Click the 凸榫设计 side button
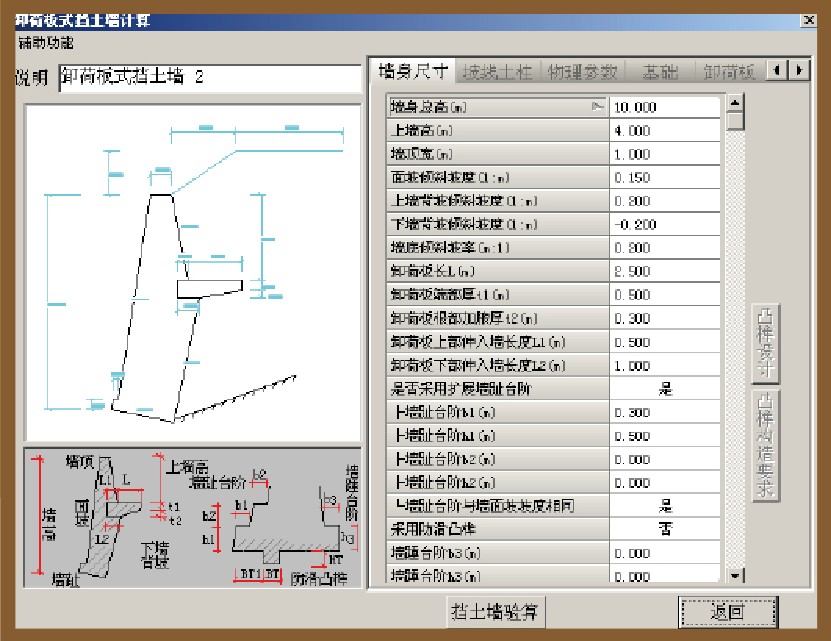The height and width of the screenshot is (641, 831). coord(765,343)
